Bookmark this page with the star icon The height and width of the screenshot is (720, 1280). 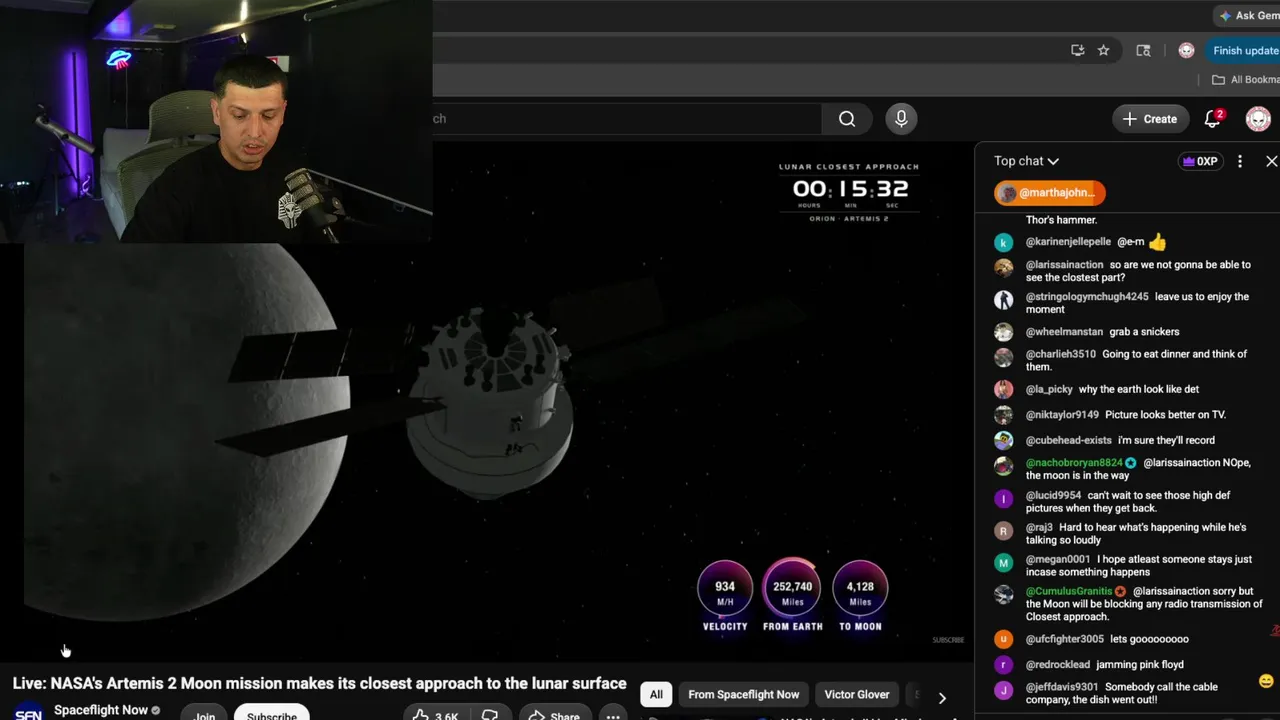pos(1103,50)
